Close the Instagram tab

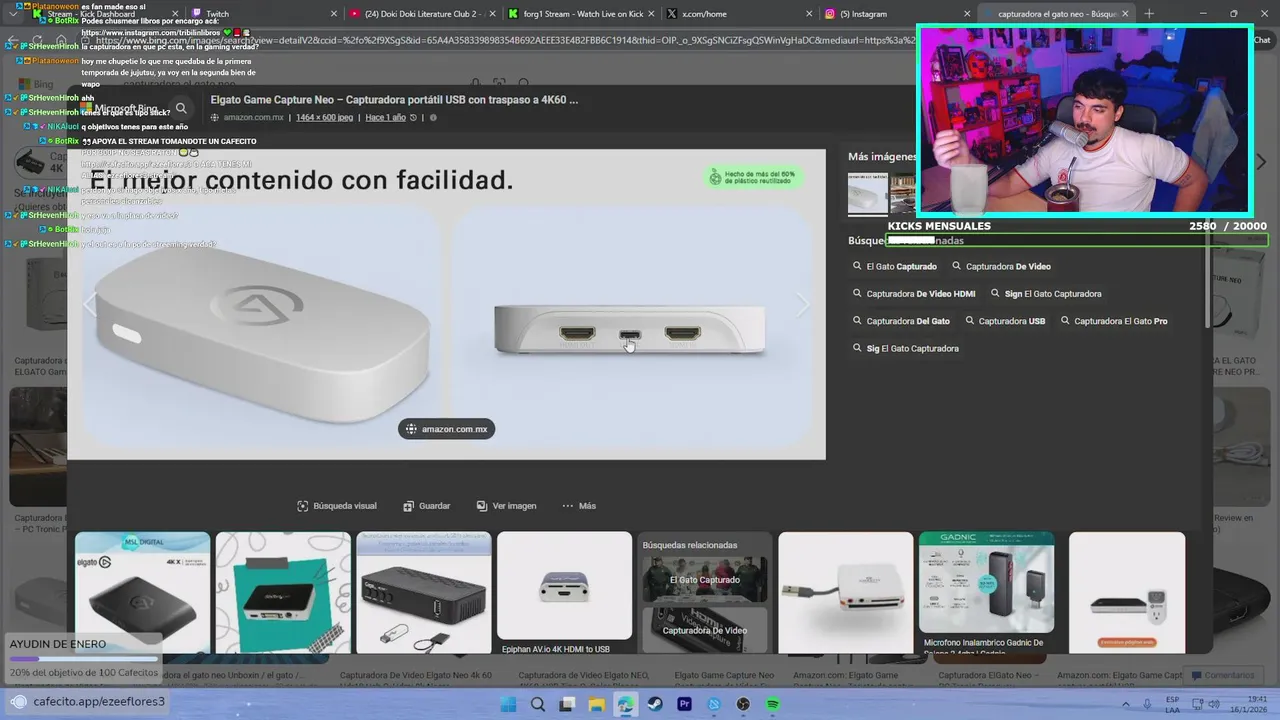coord(967,14)
